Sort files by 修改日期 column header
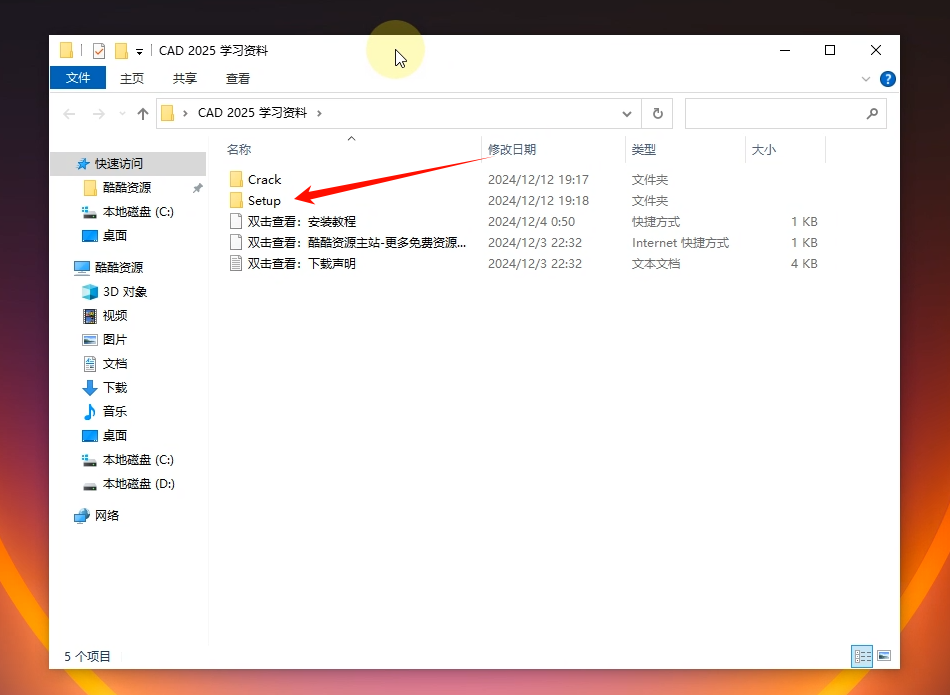950x695 pixels. [x=512, y=150]
